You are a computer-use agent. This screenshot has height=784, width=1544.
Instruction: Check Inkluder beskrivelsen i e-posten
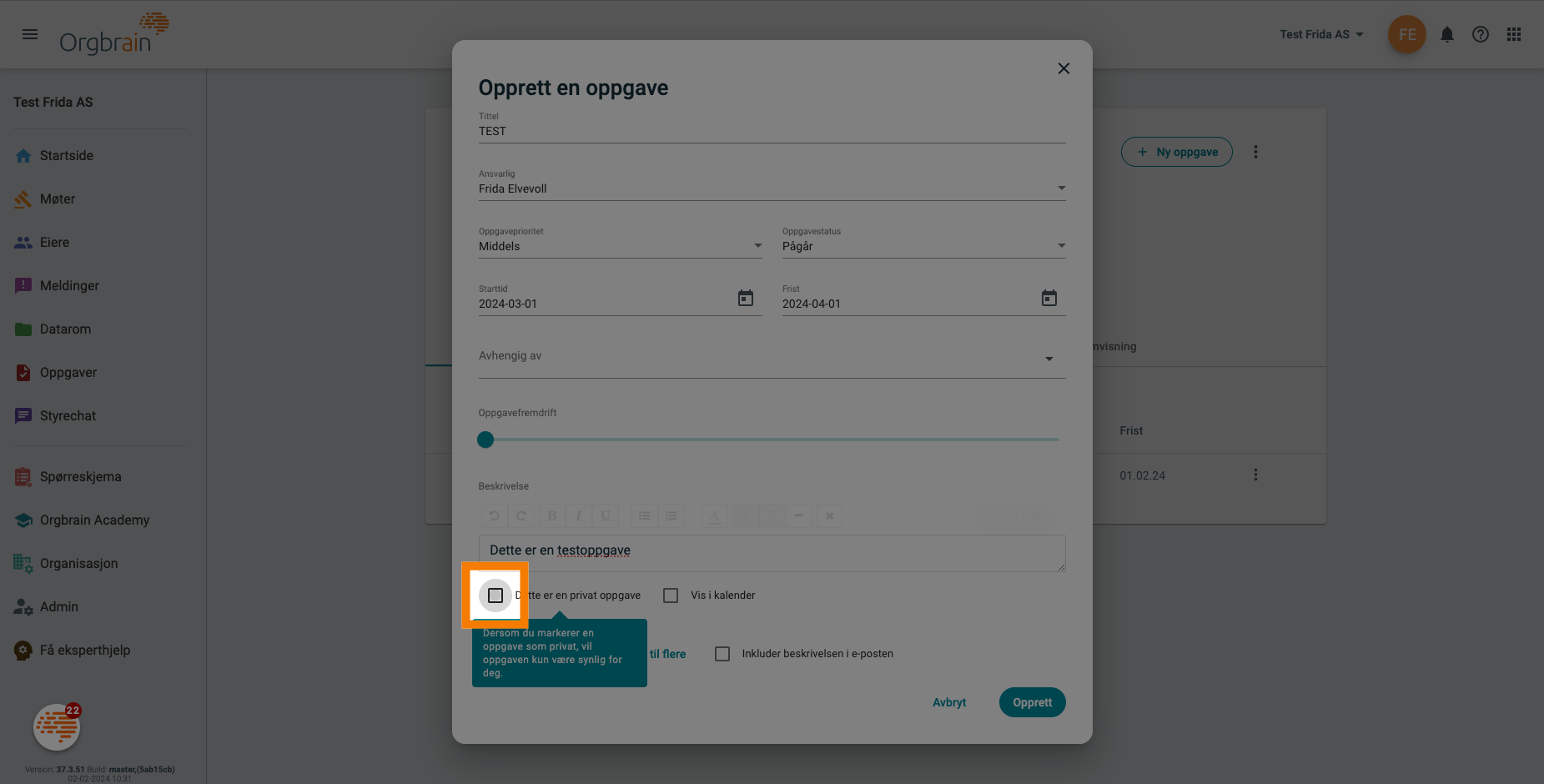(x=722, y=654)
